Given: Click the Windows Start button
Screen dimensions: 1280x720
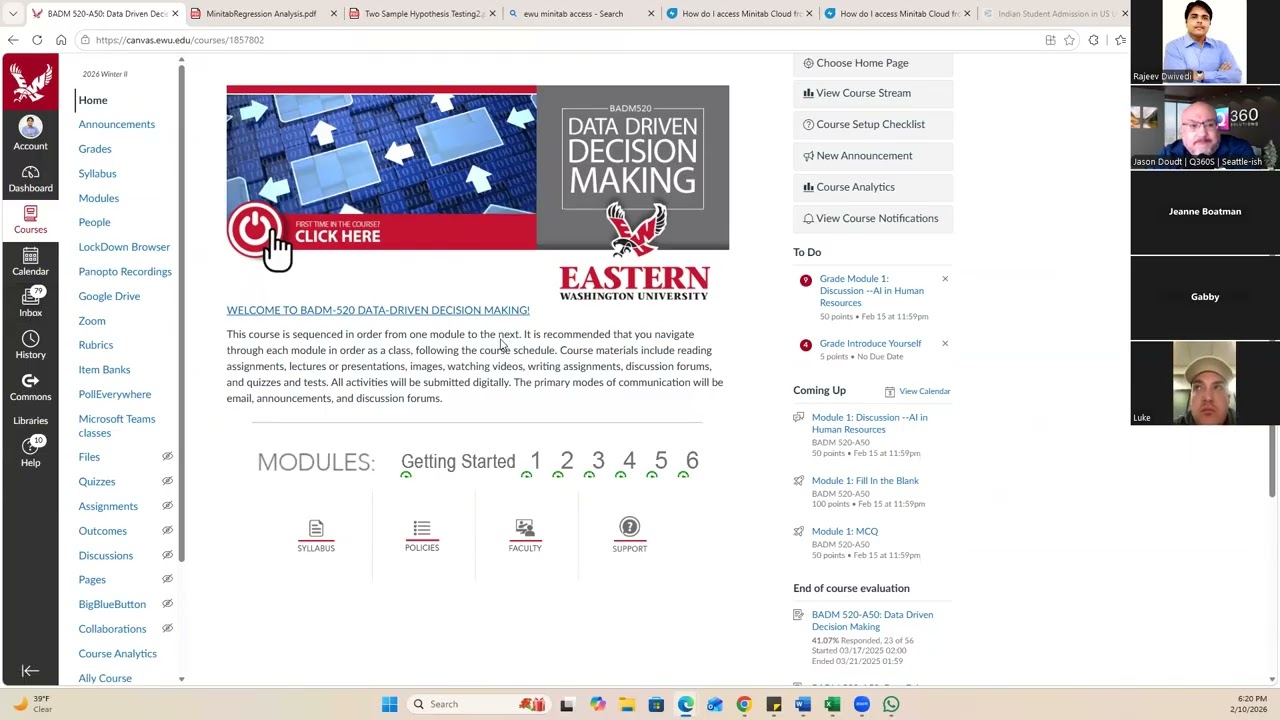Looking at the screenshot, I should point(389,704).
